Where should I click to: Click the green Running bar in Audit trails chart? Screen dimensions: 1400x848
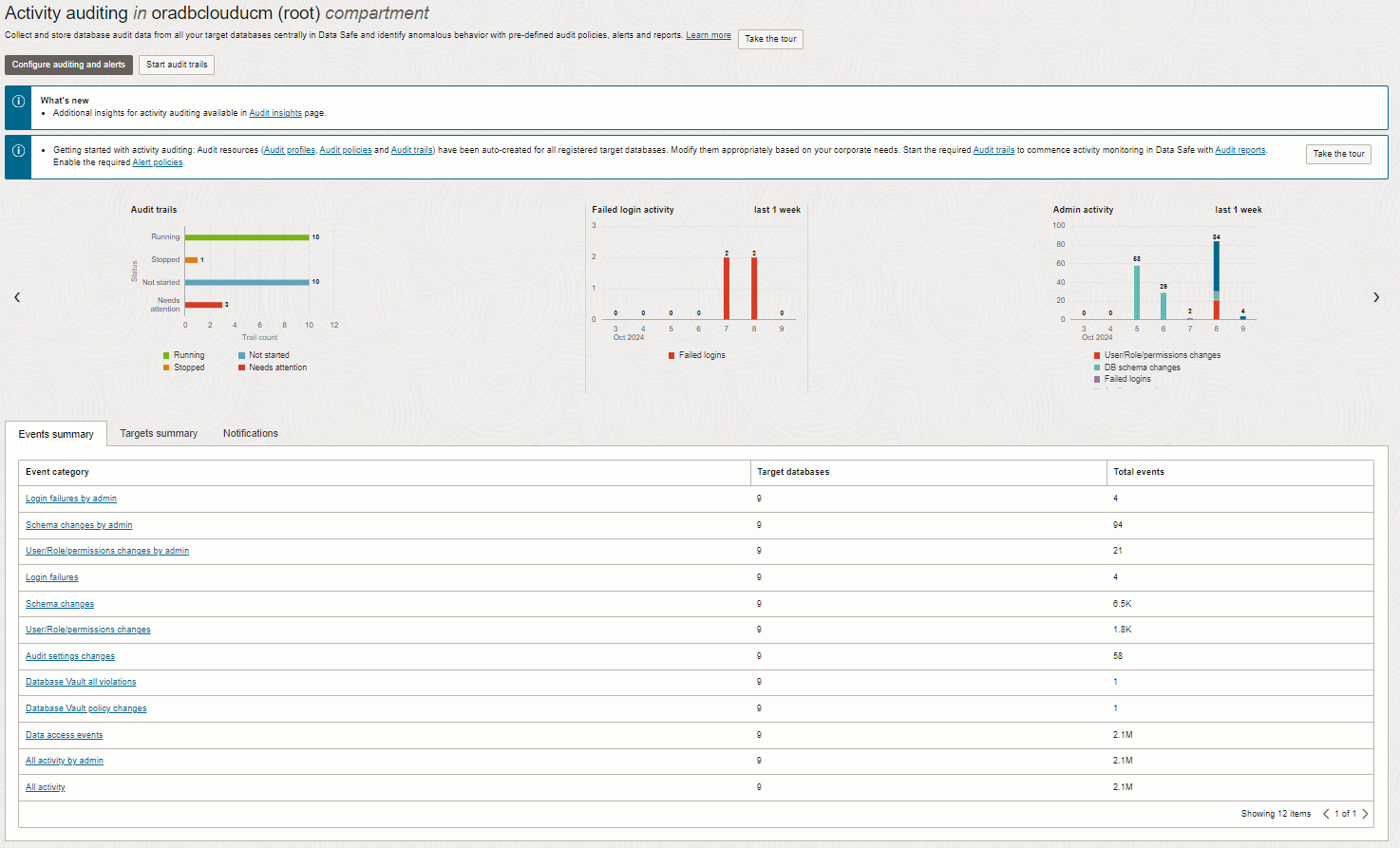(247, 237)
